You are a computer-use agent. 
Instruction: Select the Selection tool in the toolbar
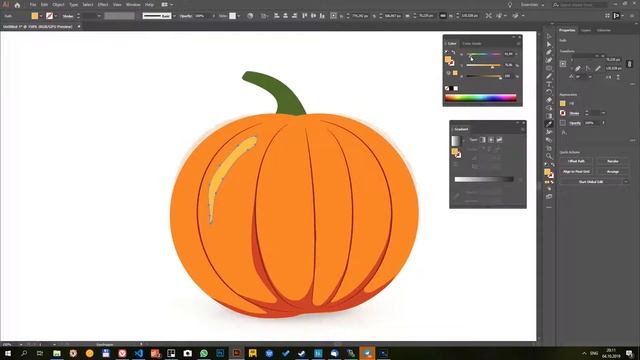[x=549, y=36]
